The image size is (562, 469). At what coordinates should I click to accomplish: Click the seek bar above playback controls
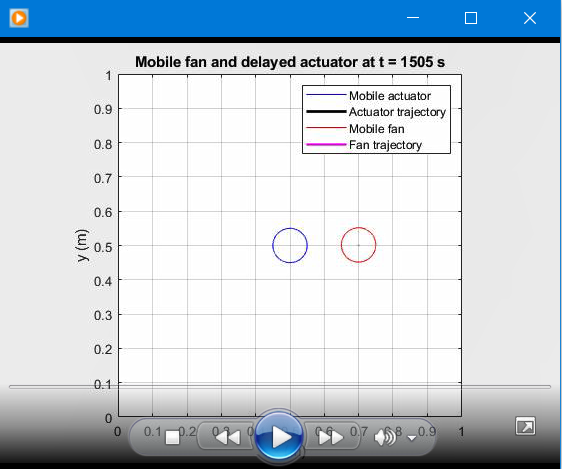(280, 387)
